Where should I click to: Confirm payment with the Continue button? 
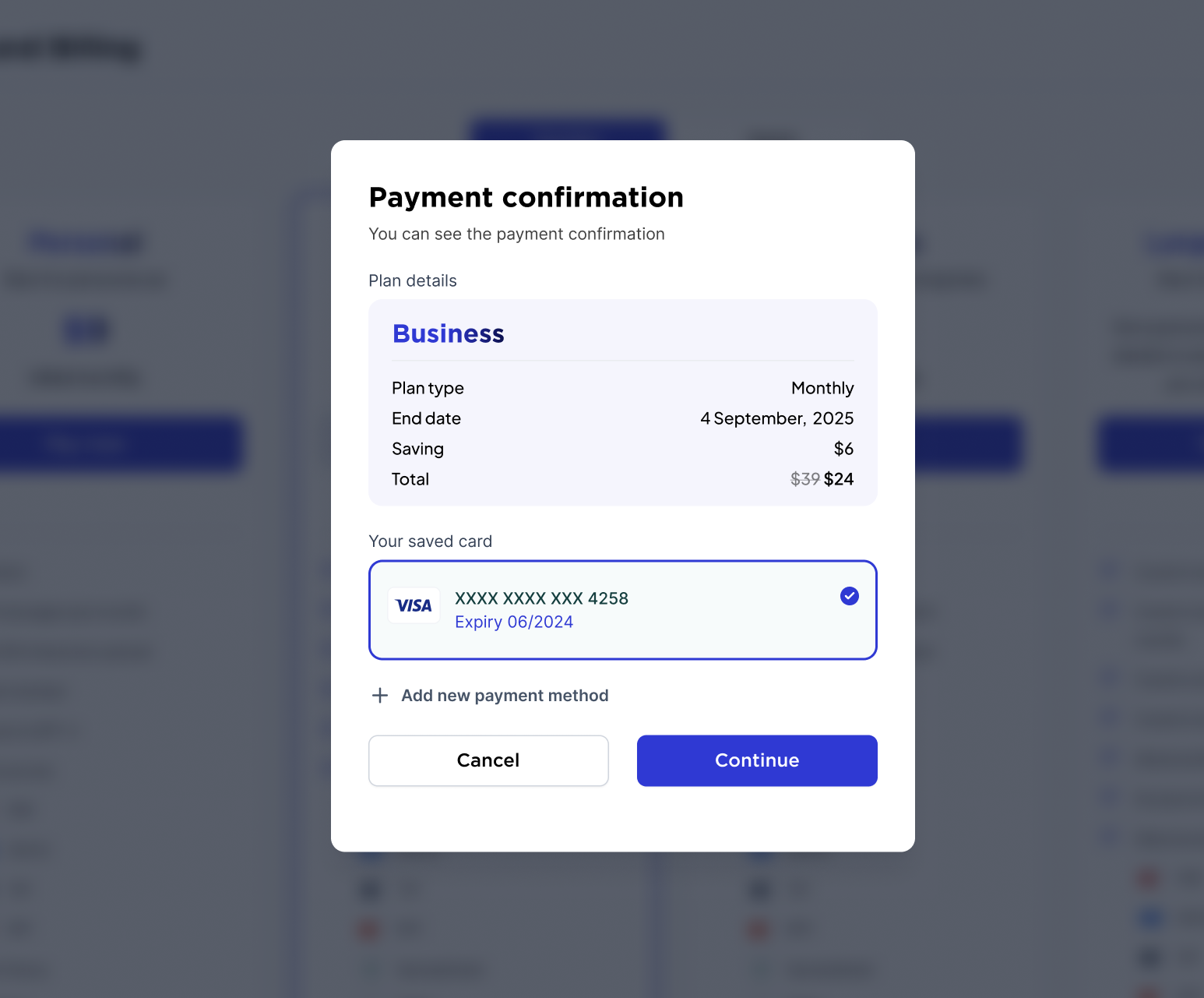(x=757, y=760)
